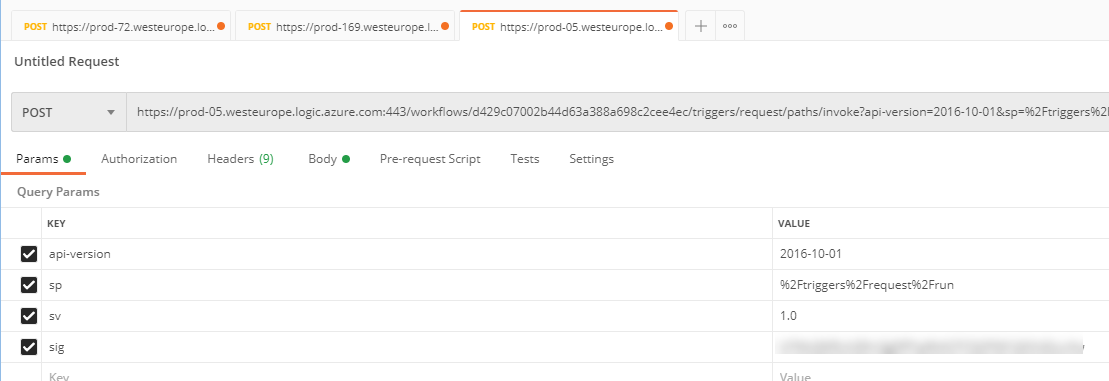Screen dimensions: 1109x381
Task: Click the 1.0 value cell
Action: click(x=941, y=316)
